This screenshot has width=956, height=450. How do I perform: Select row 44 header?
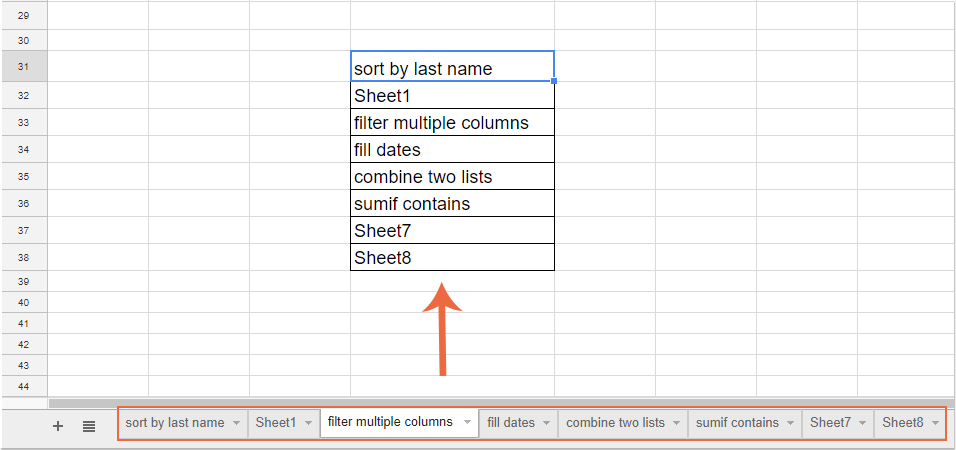coord(24,386)
